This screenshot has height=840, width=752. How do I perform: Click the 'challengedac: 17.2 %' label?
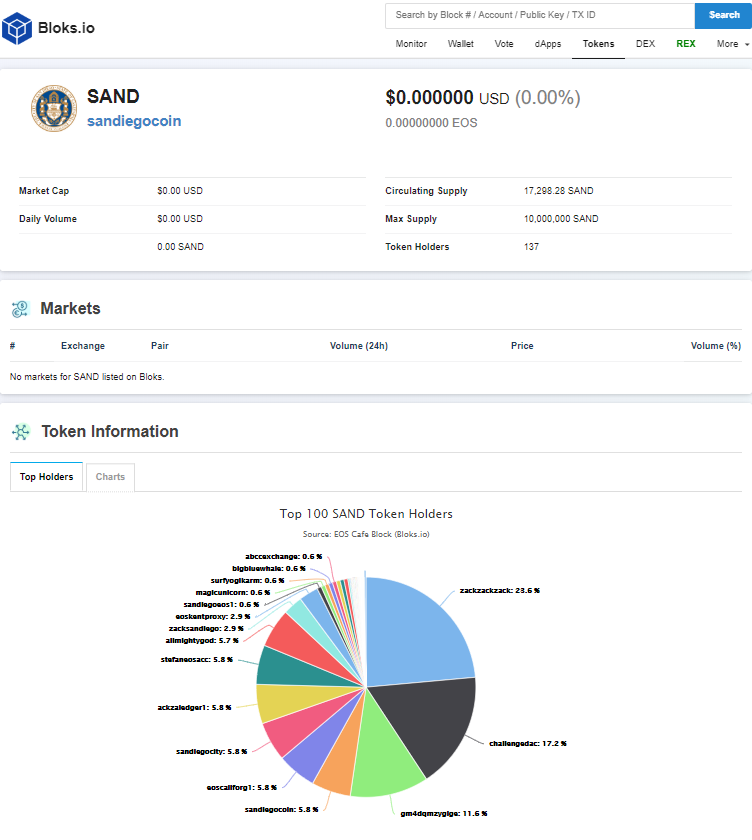pyautogui.click(x=528, y=744)
